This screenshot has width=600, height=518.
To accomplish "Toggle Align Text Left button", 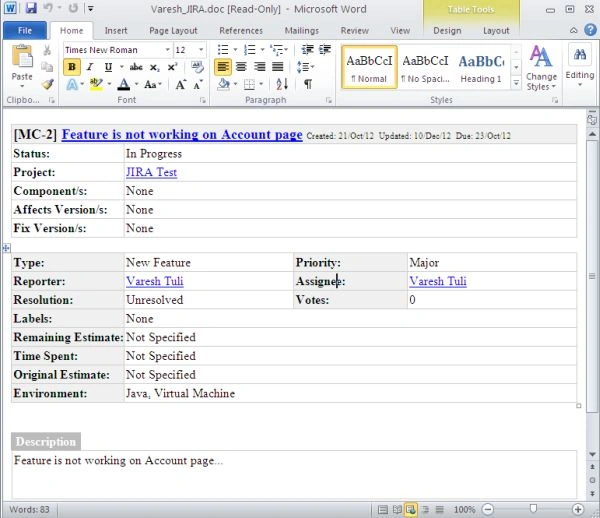I will 223,67.
